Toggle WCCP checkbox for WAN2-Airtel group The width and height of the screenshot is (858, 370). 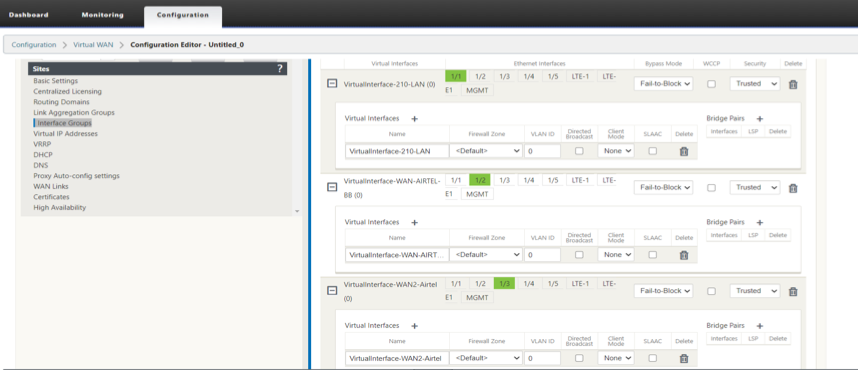[x=712, y=292]
